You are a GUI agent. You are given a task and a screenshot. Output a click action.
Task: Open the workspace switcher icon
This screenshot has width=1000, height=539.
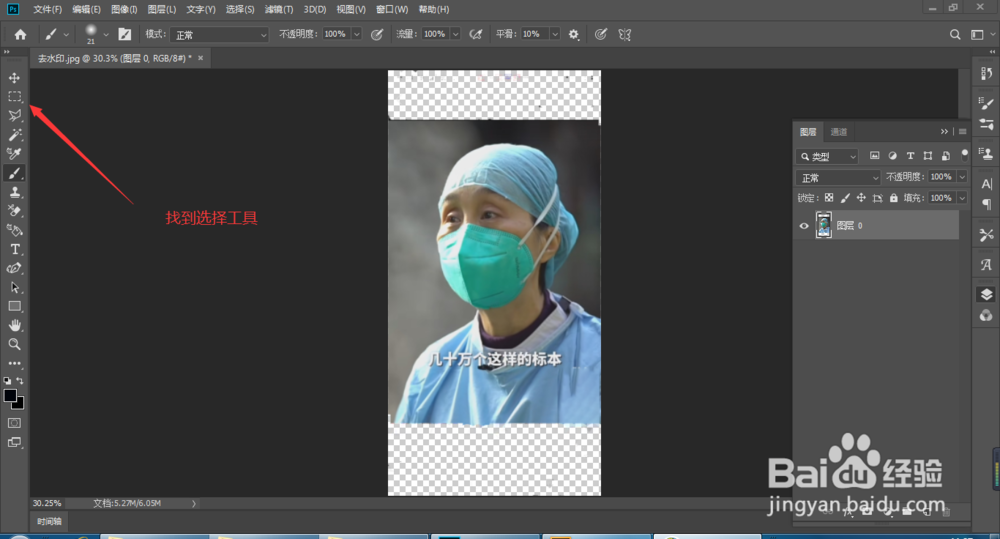pyautogui.click(x=977, y=34)
